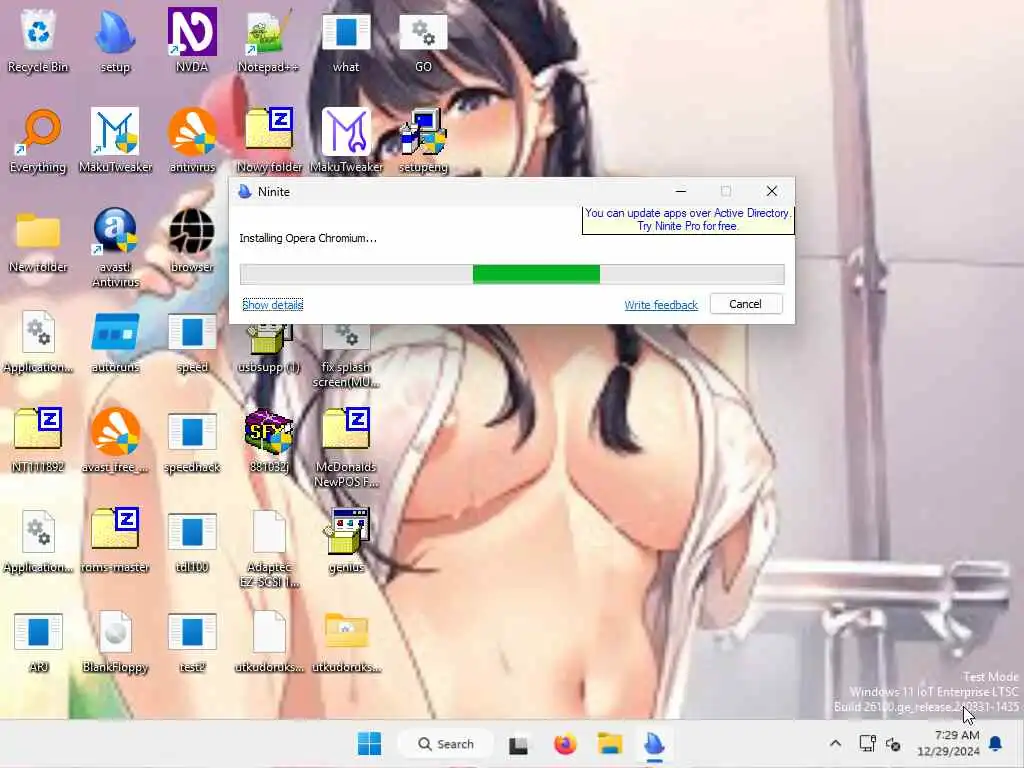The image size is (1024, 768).
Task: Select the 'speed' file icon
Action: pos(192,341)
